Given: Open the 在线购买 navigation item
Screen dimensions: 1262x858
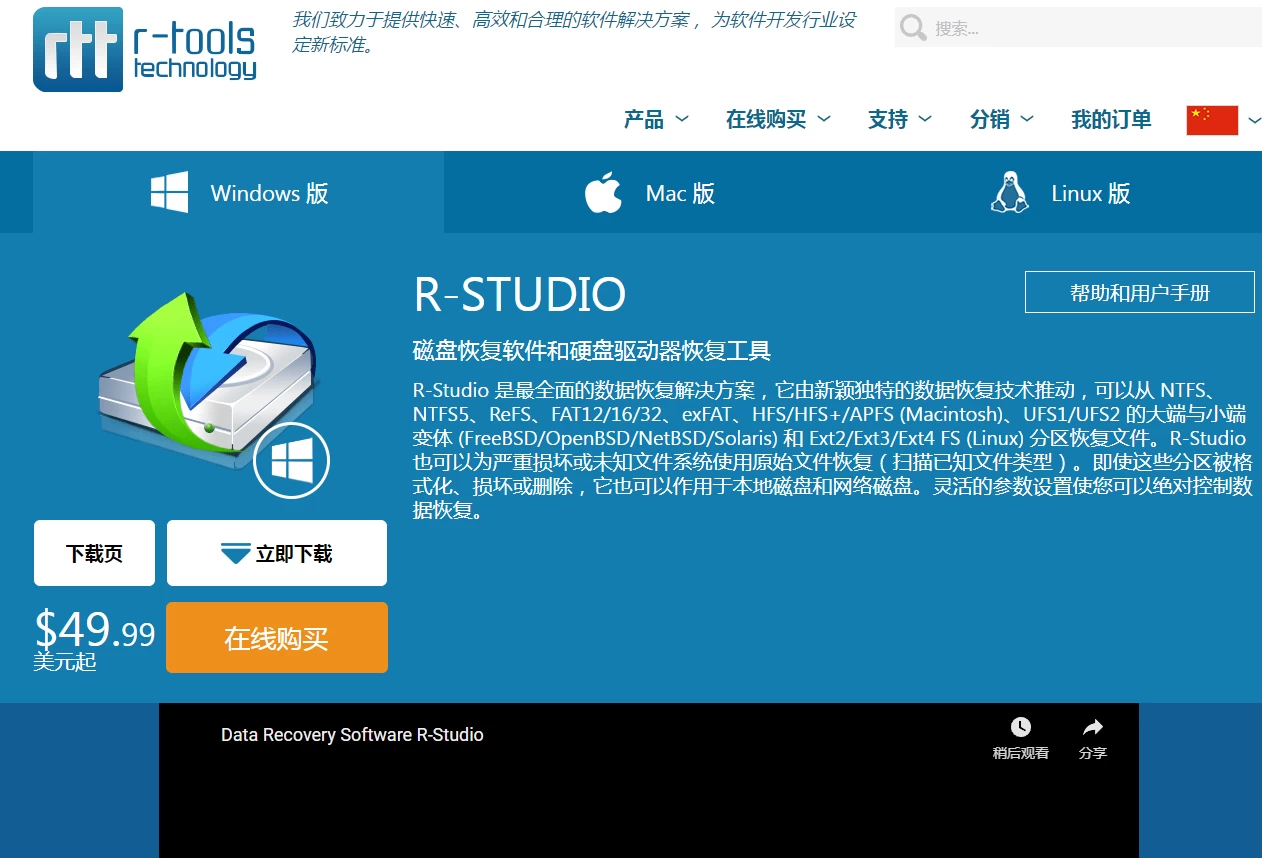Looking at the screenshot, I should 766,120.
